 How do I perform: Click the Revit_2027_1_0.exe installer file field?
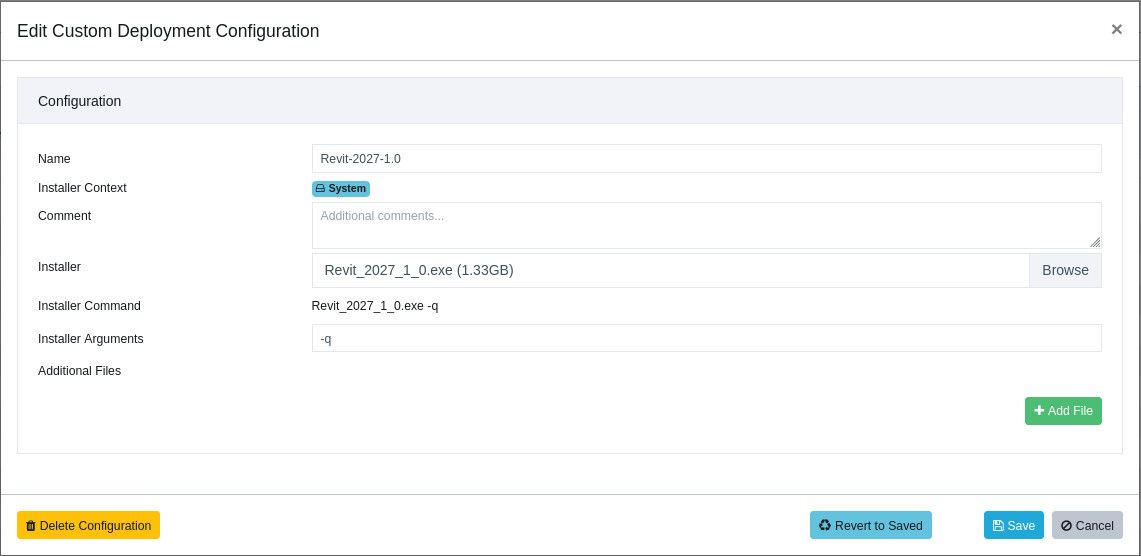(x=670, y=270)
